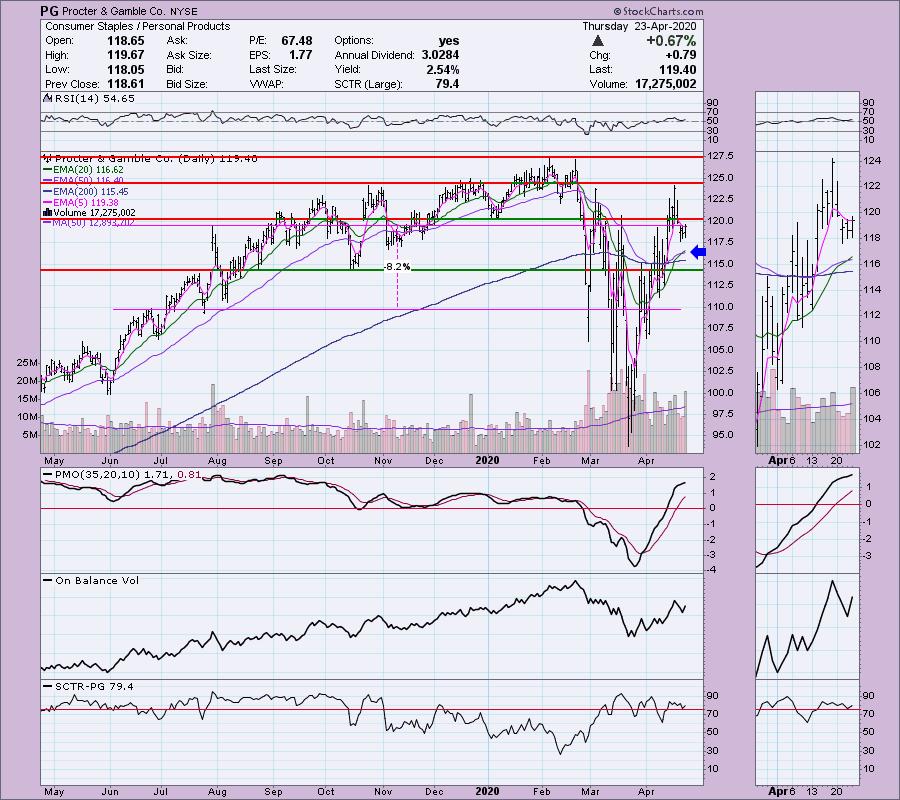Image resolution: width=900 pixels, height=800 pixels.
Task: Click the SCTR (Large) value 79.4 in header
Action: click(448, 84)
